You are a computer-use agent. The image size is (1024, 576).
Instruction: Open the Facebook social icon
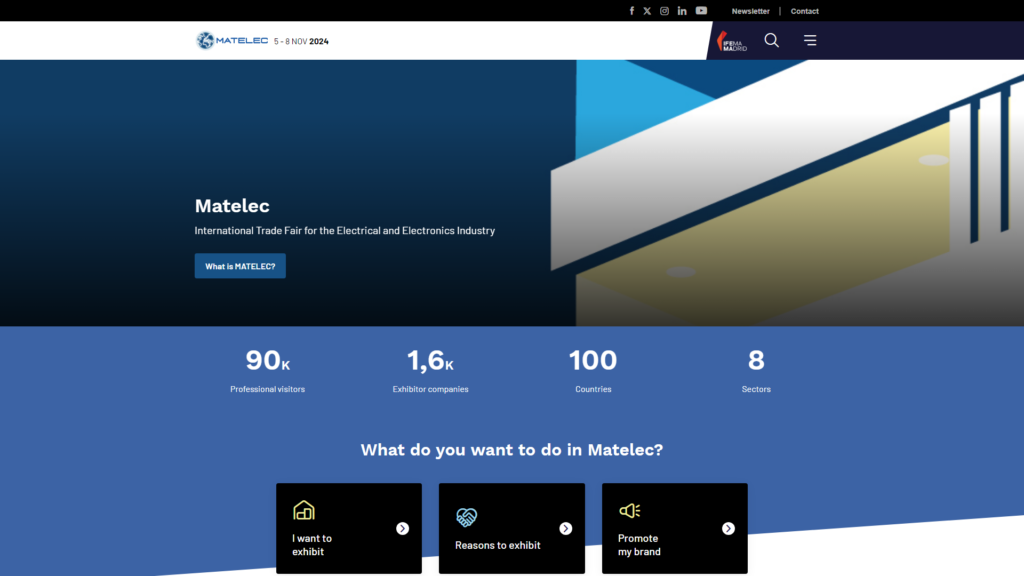click(x=632, y=11)
